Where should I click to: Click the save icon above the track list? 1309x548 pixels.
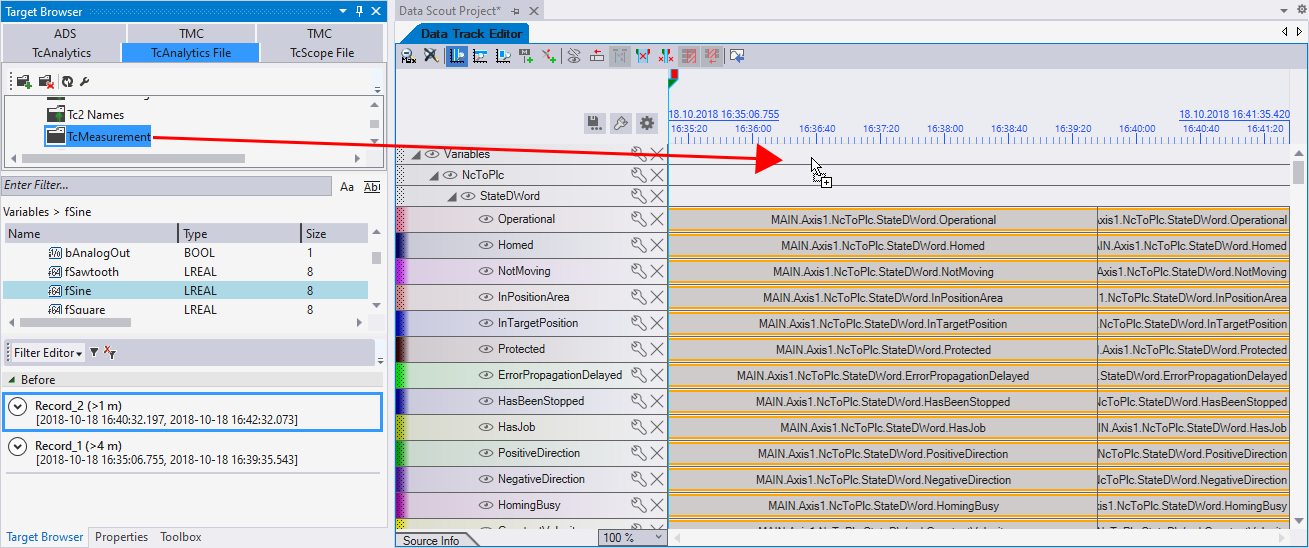coord(594,123)
